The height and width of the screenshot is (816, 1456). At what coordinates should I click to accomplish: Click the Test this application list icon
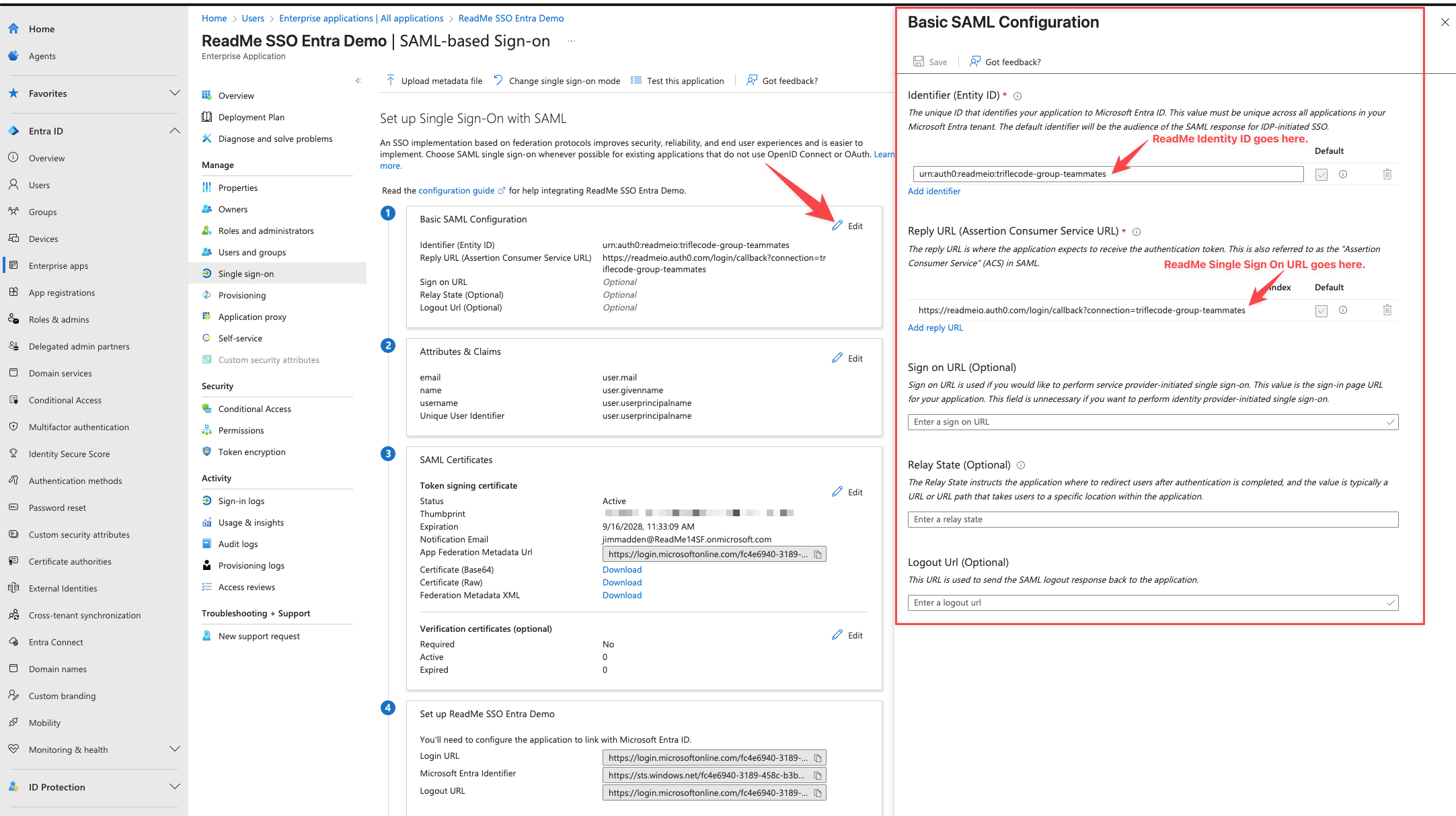pyautogui.click(x=636, y=81)
